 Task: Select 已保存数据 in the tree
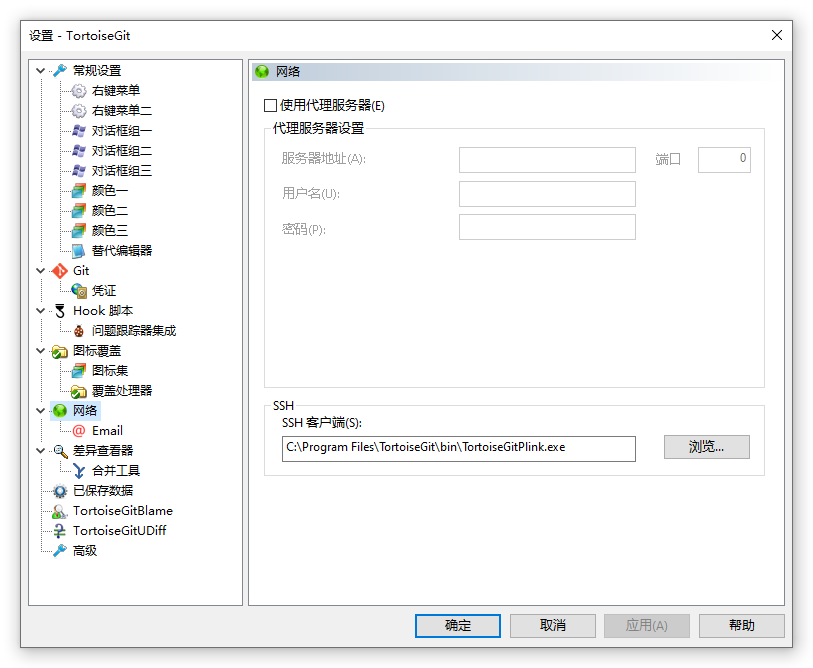(103, 491)
